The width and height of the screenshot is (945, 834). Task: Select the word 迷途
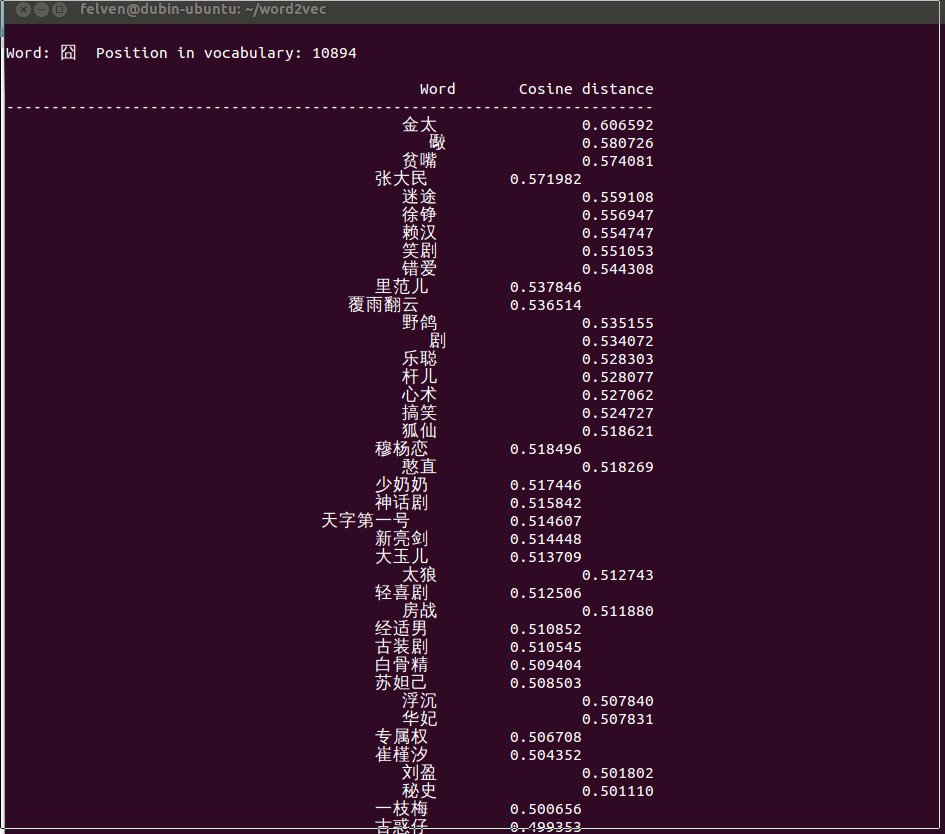click(419, 197)
